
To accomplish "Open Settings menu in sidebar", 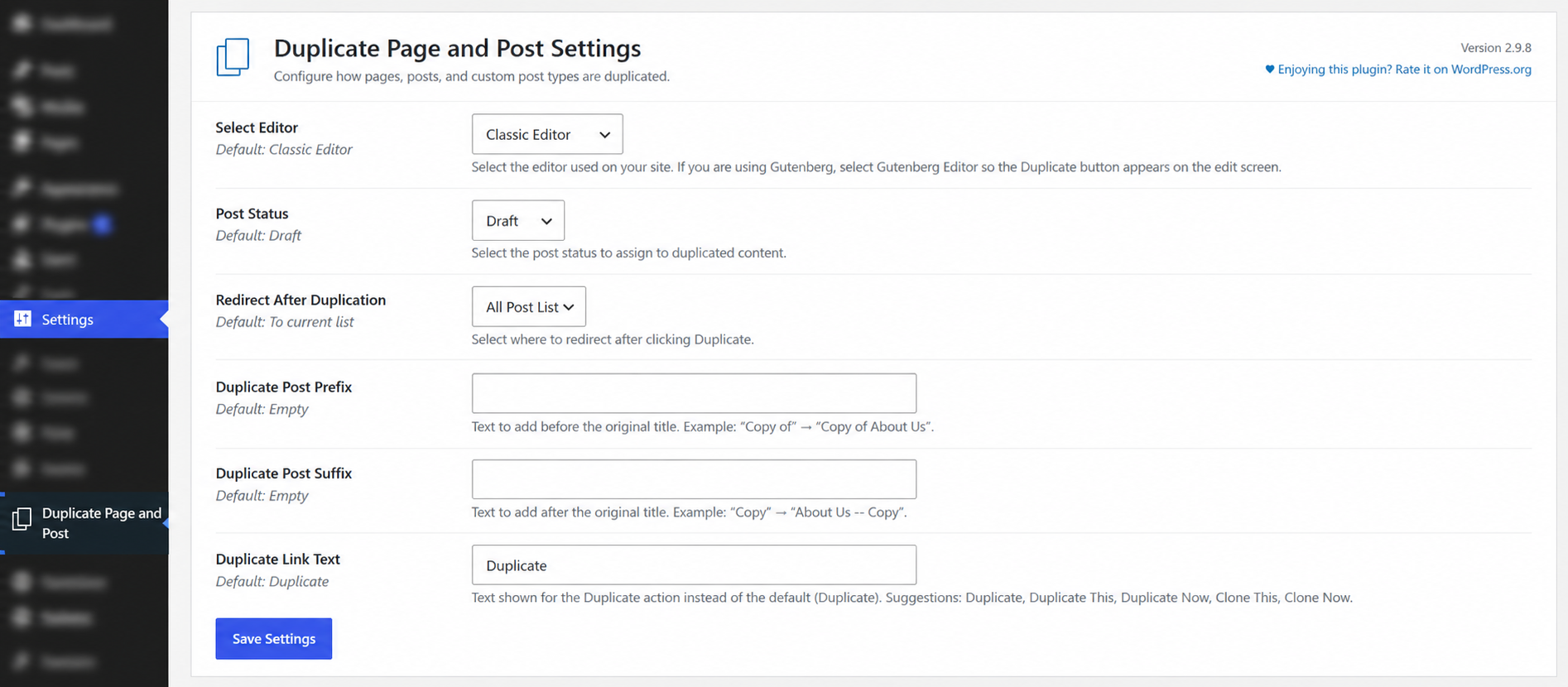I will (x=84, y=319).
